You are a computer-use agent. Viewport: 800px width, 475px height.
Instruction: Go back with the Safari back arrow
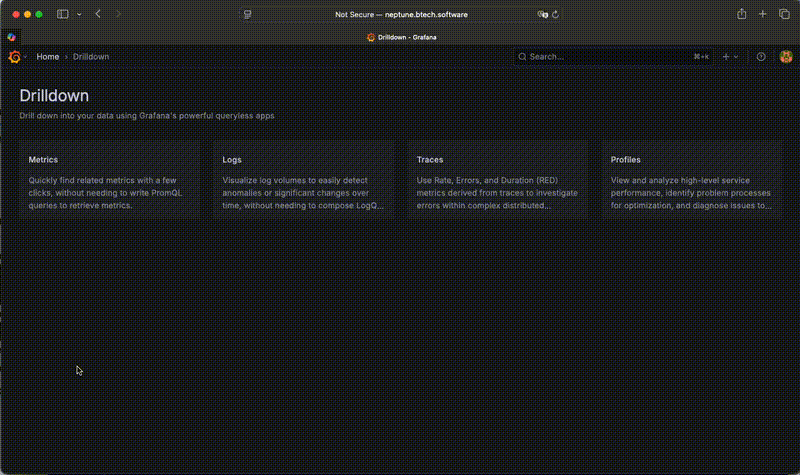(98, 14)
